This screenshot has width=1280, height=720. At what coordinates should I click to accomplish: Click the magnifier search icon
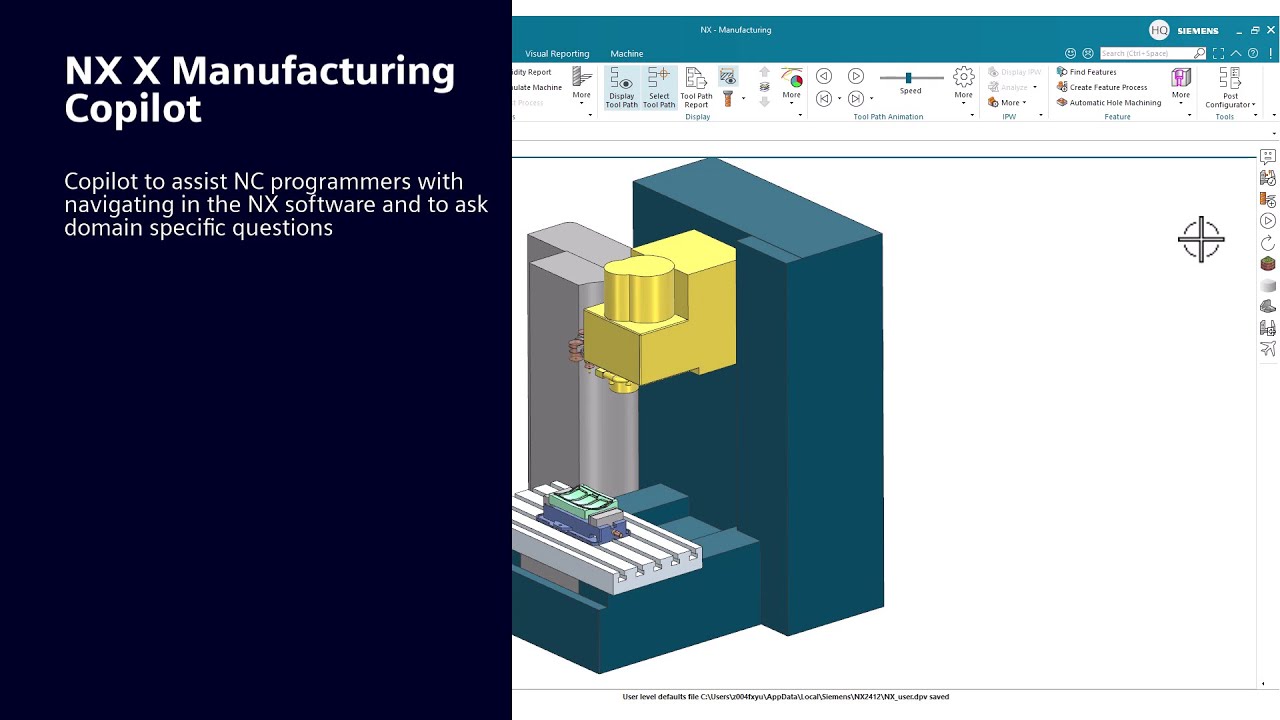point(1200,53)
